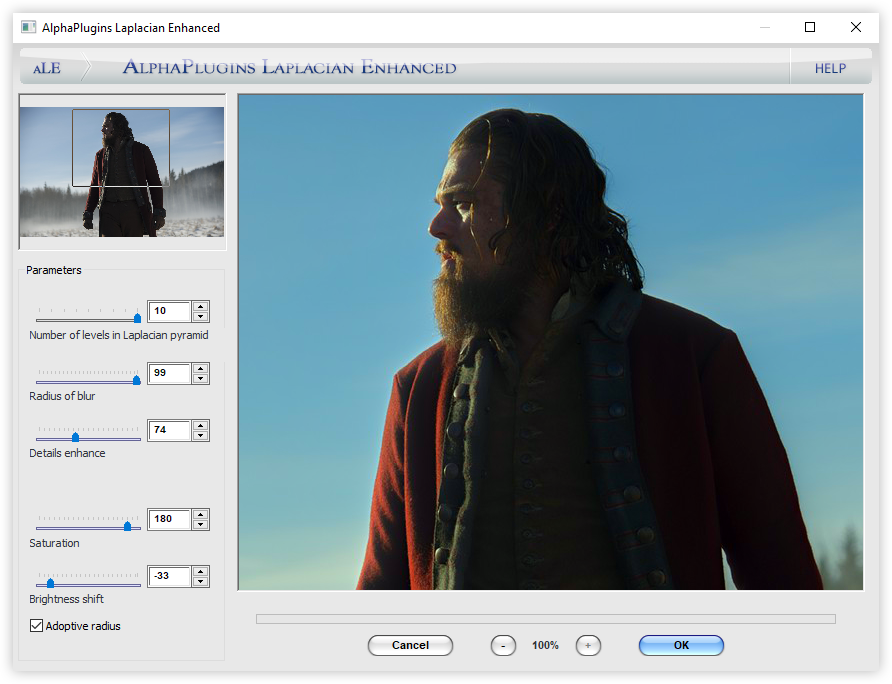Click the Laplacian pyramid levels value field
Image resolution: width=892 pixels, height=684 pixels.
click(169, 311)
